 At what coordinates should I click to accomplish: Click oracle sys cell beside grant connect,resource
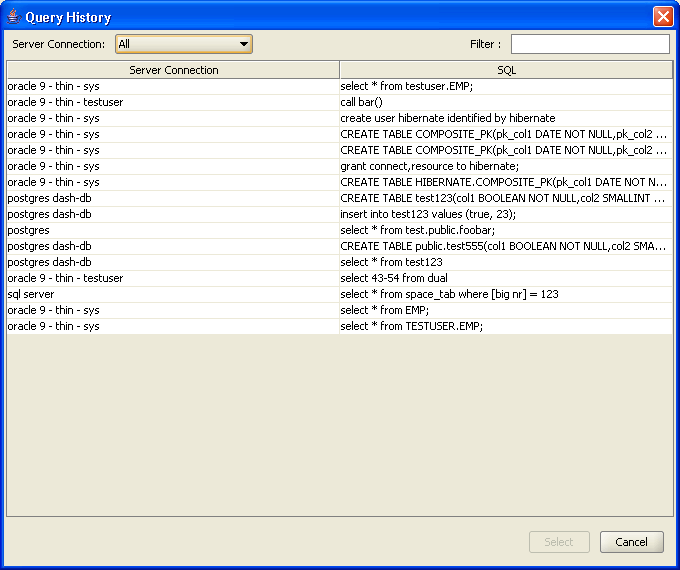tap(173, 166)
